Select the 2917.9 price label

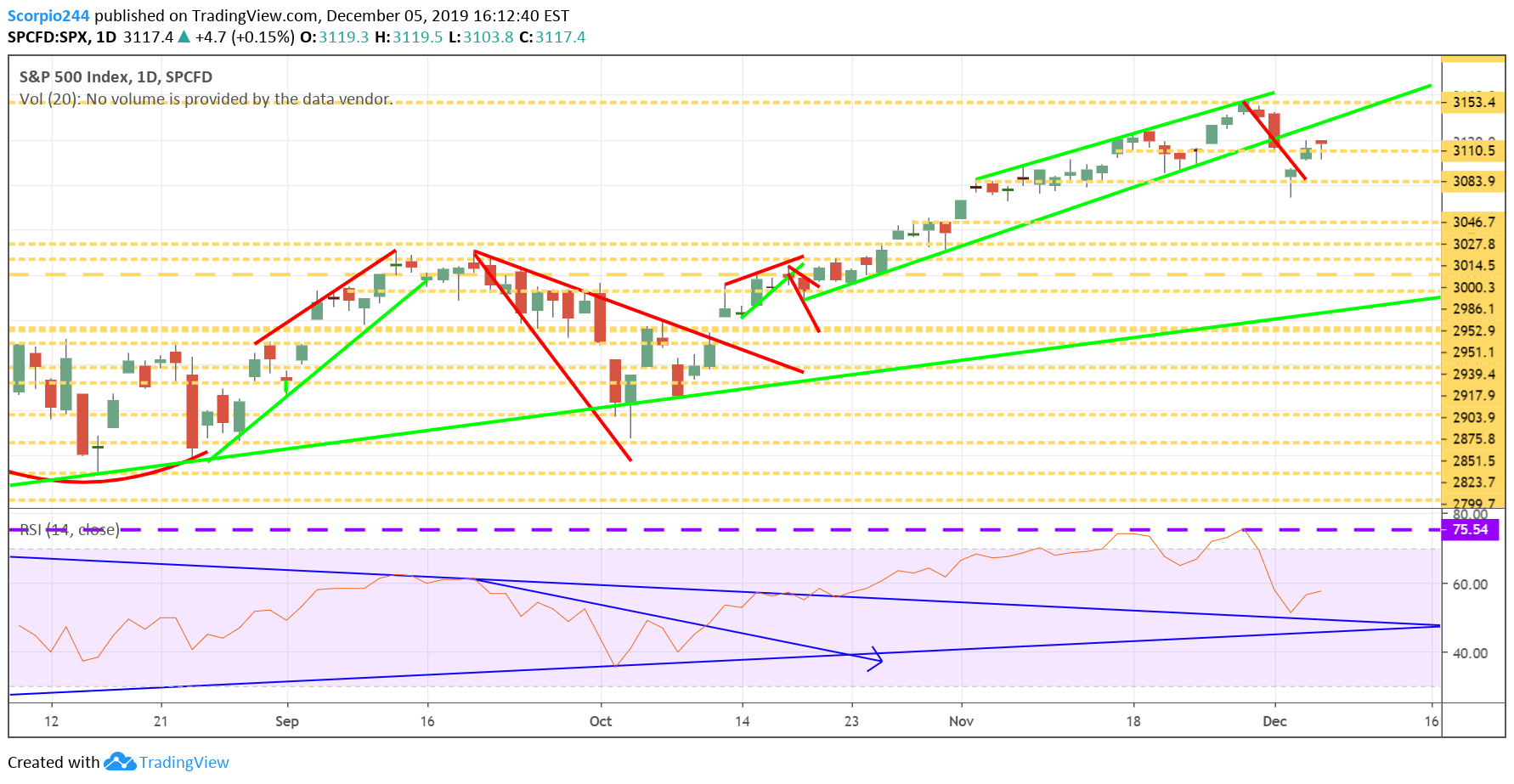pyautogui.click(x=1473, y=395)
